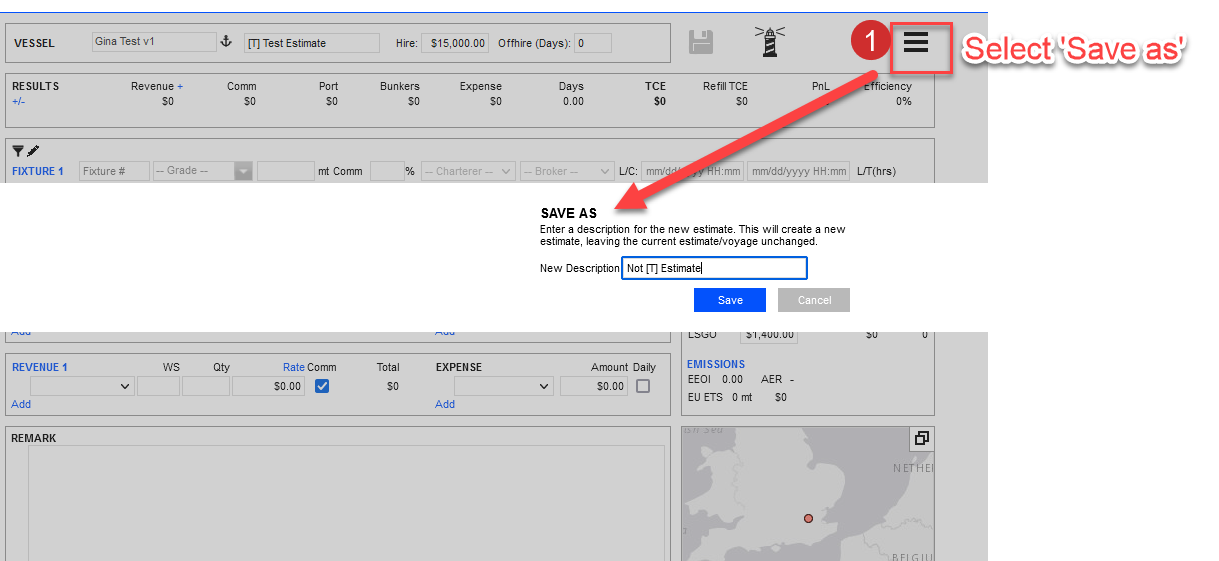Open the Expense type dropdown
The height and width of the screenshot is (561, 1219).
coord(503,386)
